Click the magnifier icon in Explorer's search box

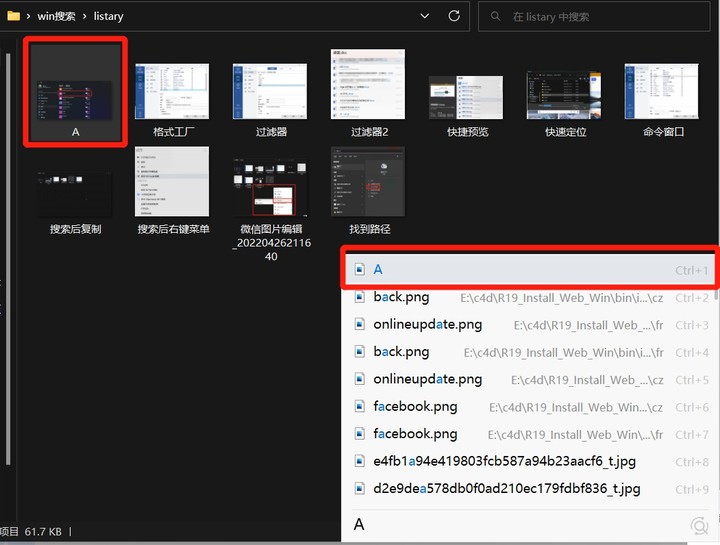point(494,16)
